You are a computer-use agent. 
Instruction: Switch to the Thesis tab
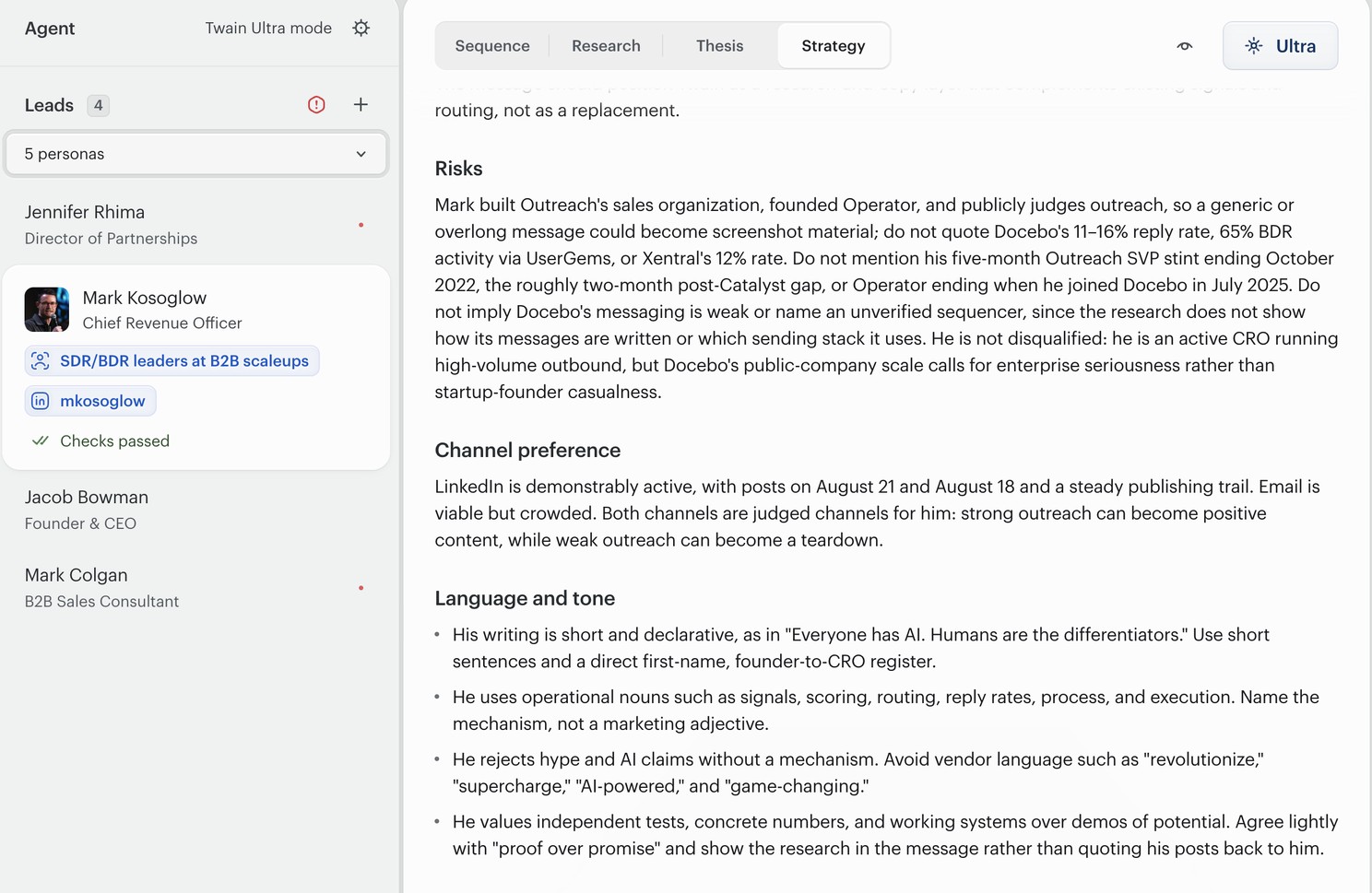719,46
